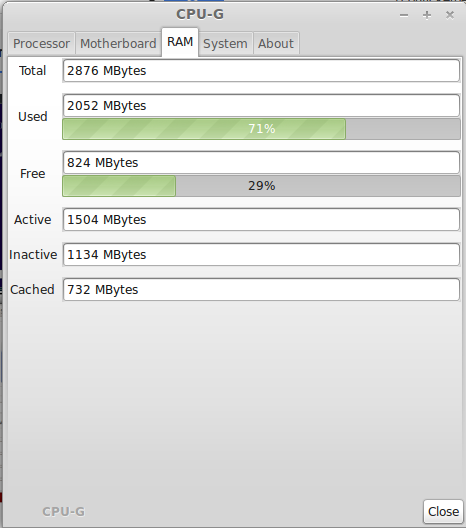Screen dimensions: 466x528
Task: Click the Inactive label
Action: (x=33, y=255)
